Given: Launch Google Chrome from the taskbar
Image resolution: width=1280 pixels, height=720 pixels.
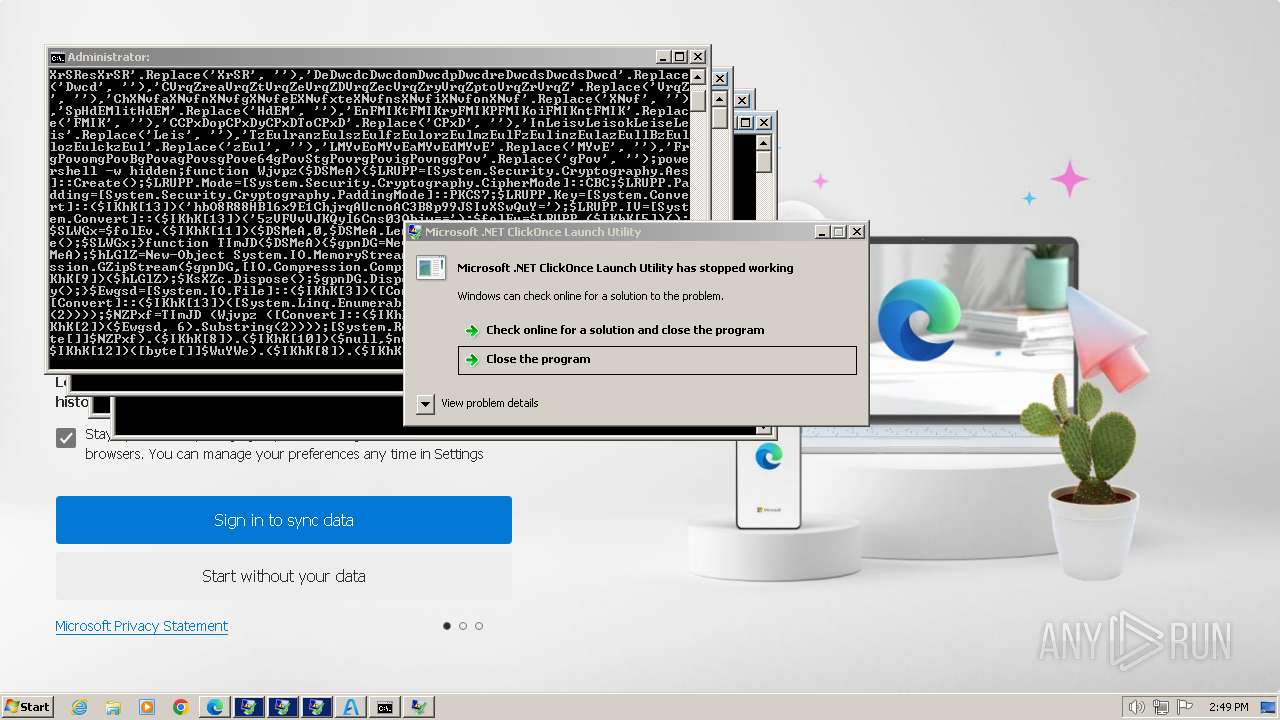Looking at the screenshot, I should (181, 707).
